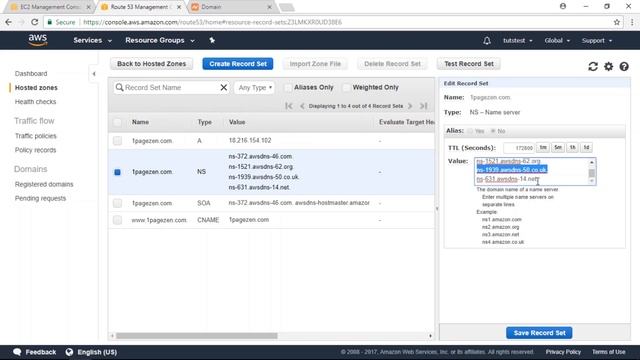Go to first page of record sets

click(x=289, y=106)
